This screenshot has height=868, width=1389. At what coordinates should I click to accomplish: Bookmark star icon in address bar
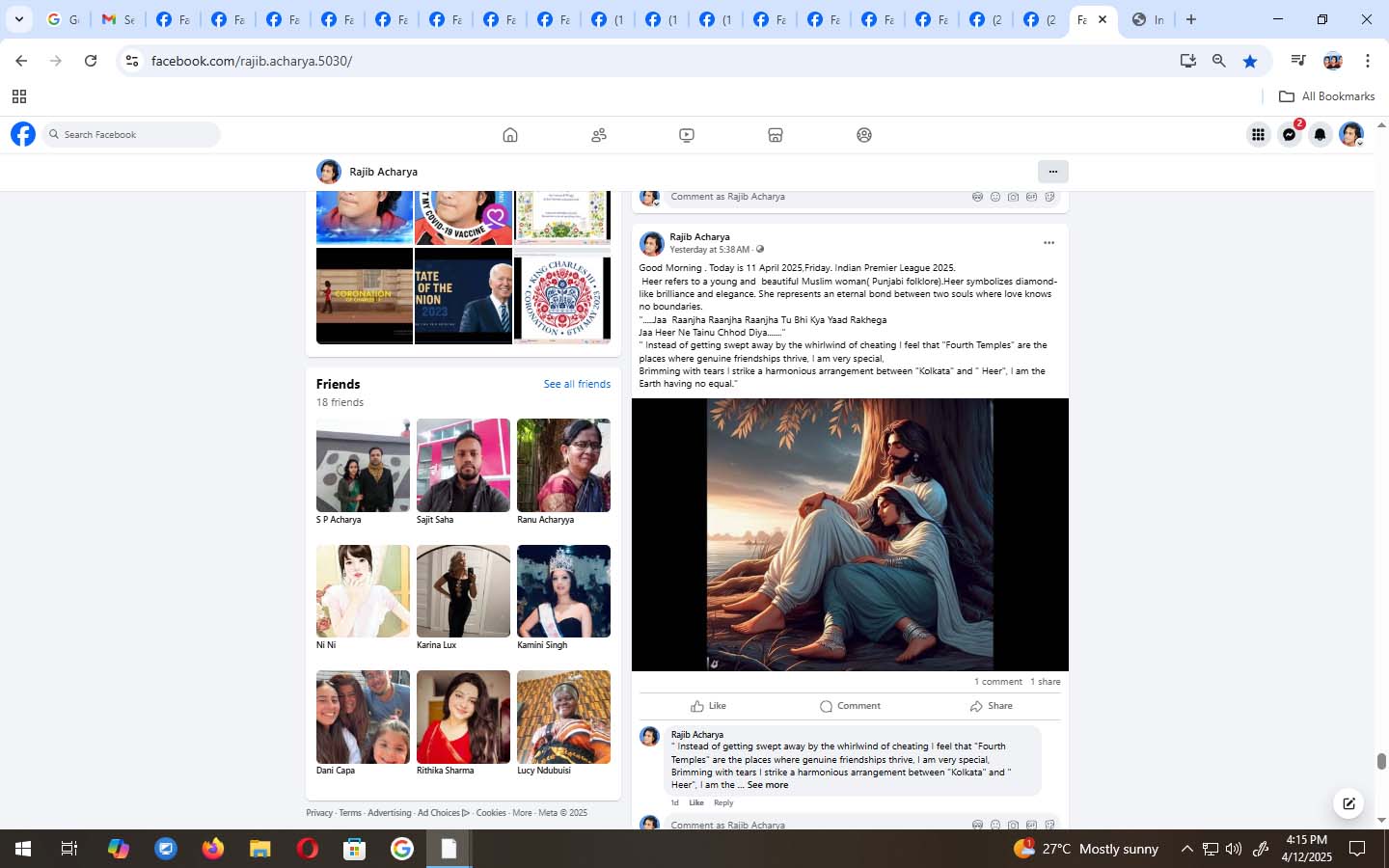(x=1250, y=61)
